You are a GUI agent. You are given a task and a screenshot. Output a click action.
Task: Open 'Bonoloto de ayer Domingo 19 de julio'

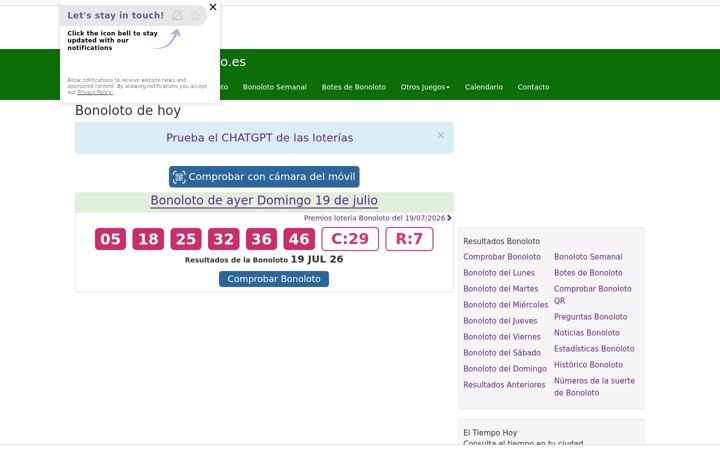[264, 200]
